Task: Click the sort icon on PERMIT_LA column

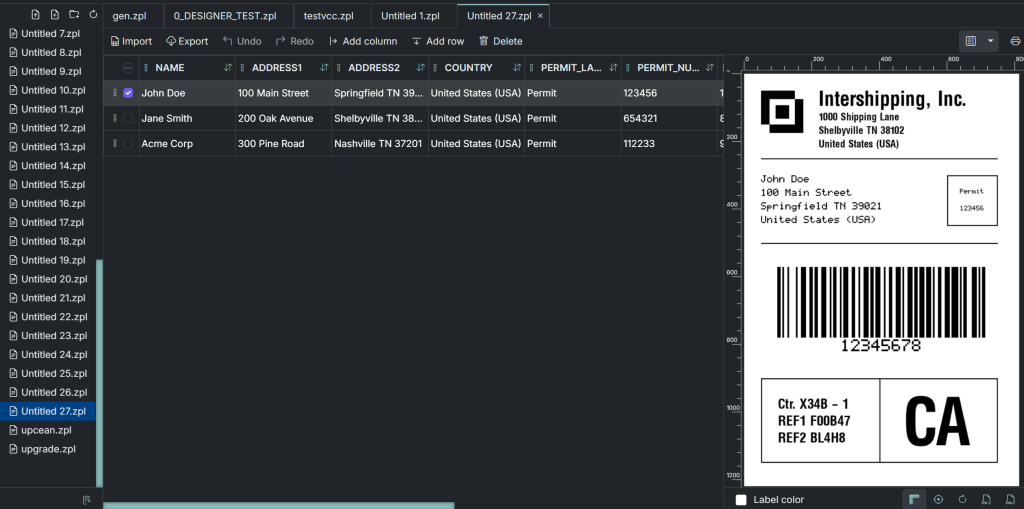Action: 613,68
